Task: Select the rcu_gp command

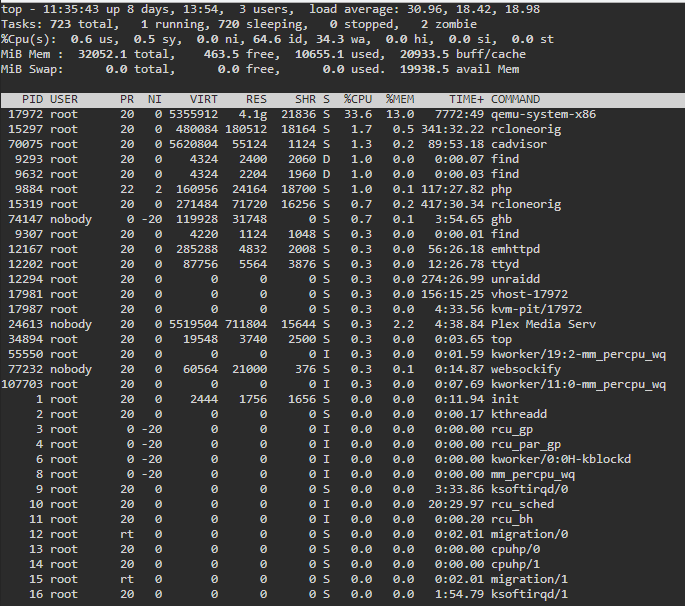Action: [x=512, y=429]
